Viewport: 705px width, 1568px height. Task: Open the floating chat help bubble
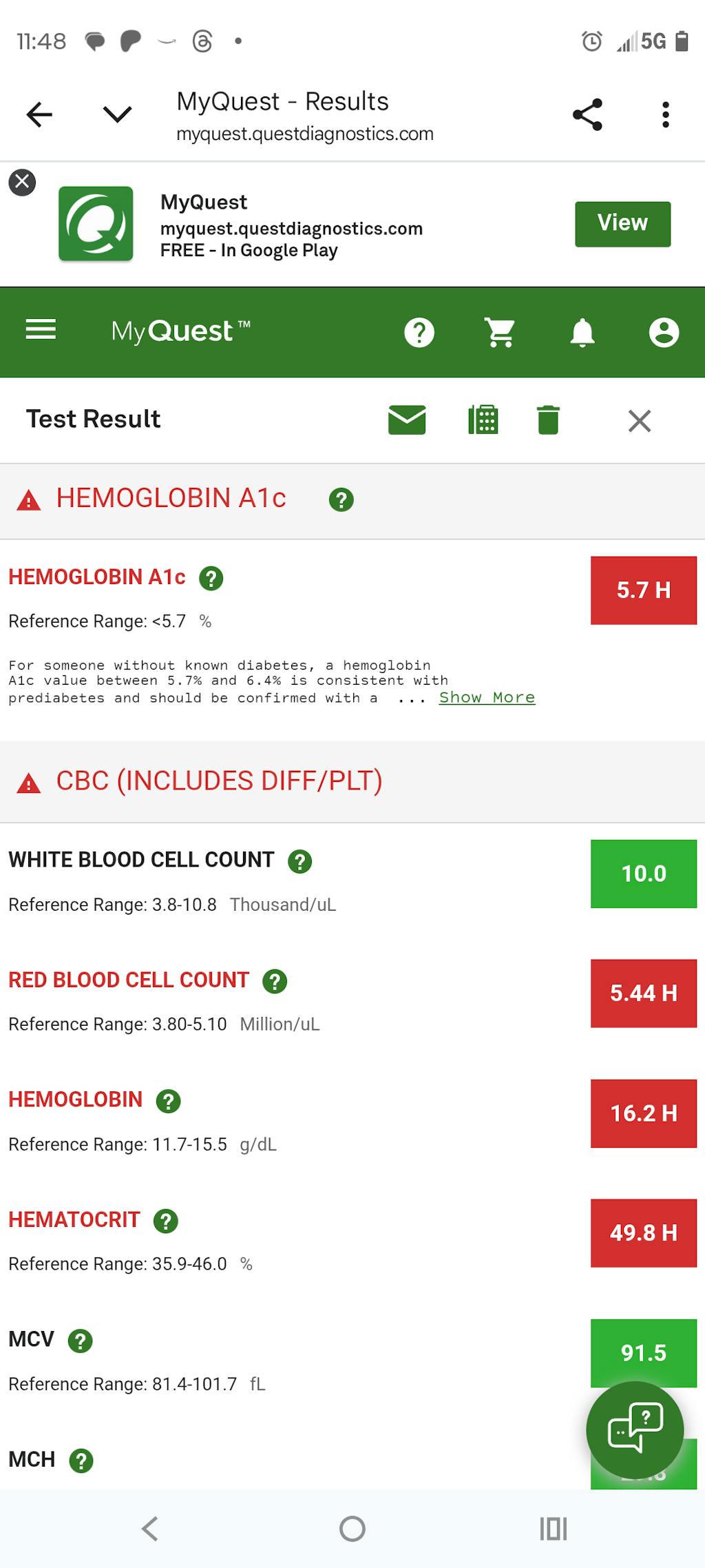point(635,1430)
